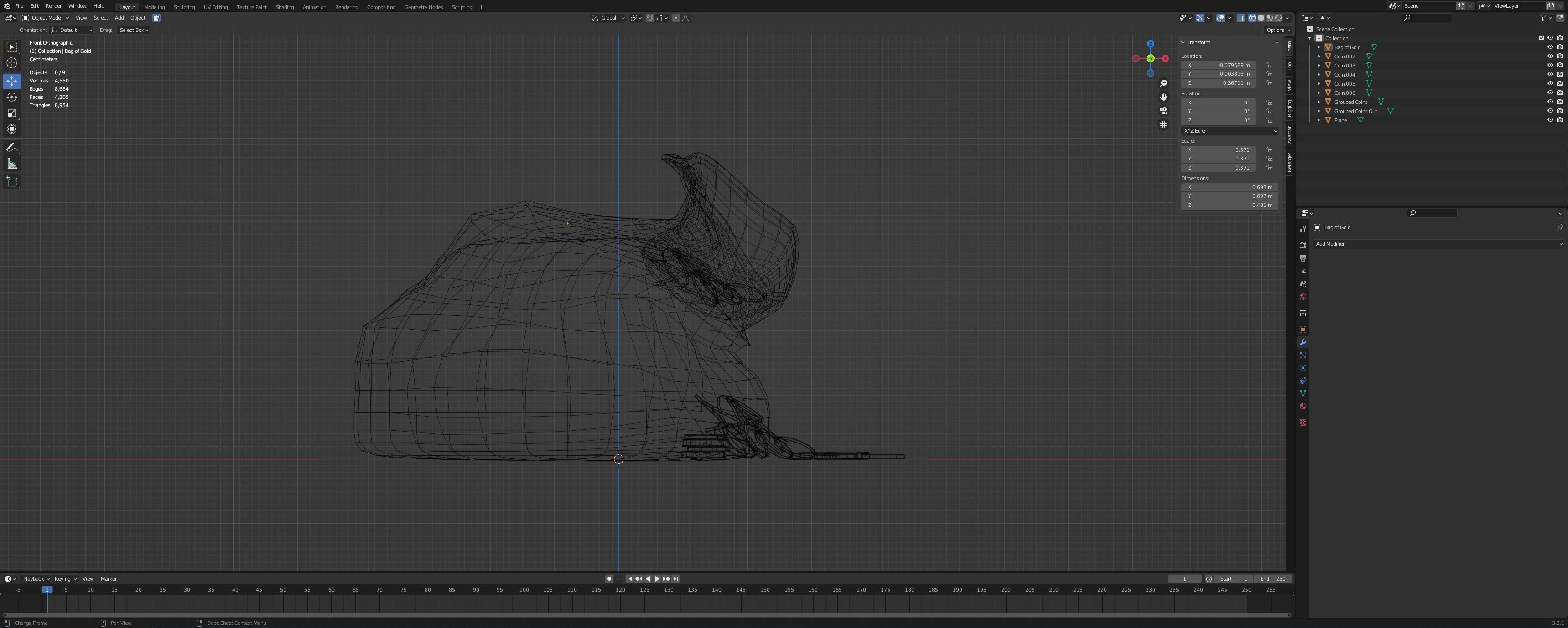Toggle camera view icon in viewport

[x=1163, y=111]
